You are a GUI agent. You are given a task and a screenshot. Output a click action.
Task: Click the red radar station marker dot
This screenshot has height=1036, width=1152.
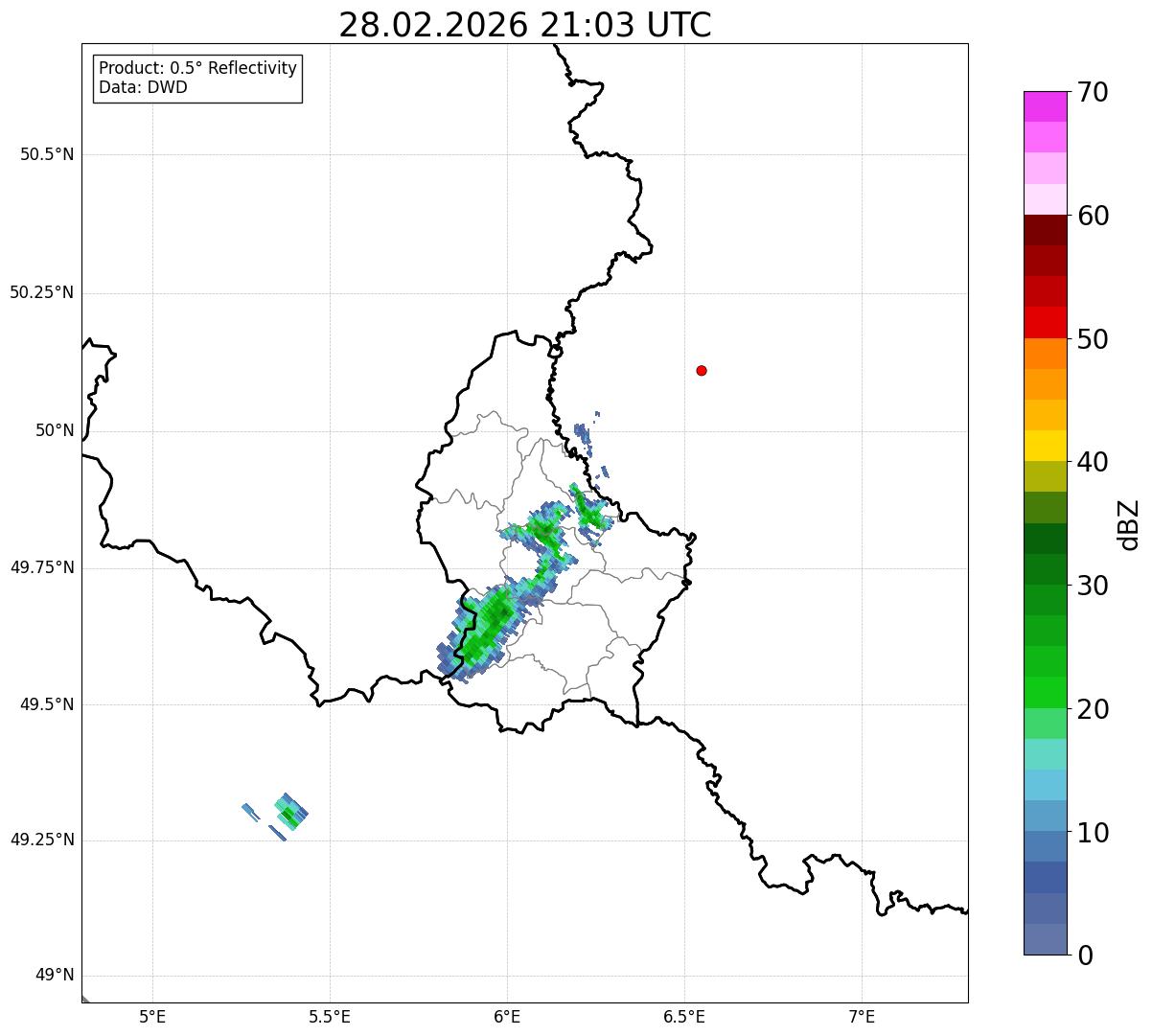point(702,370)
